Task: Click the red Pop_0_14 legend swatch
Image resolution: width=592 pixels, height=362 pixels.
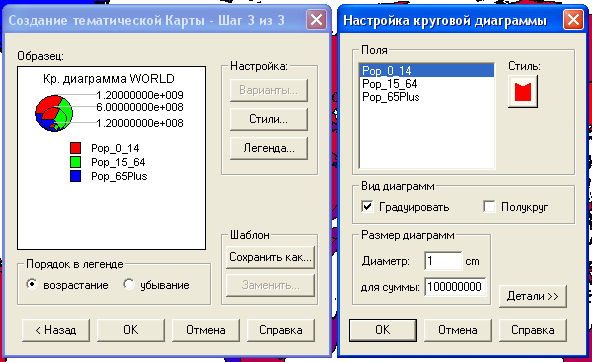Action: point(76,148)
